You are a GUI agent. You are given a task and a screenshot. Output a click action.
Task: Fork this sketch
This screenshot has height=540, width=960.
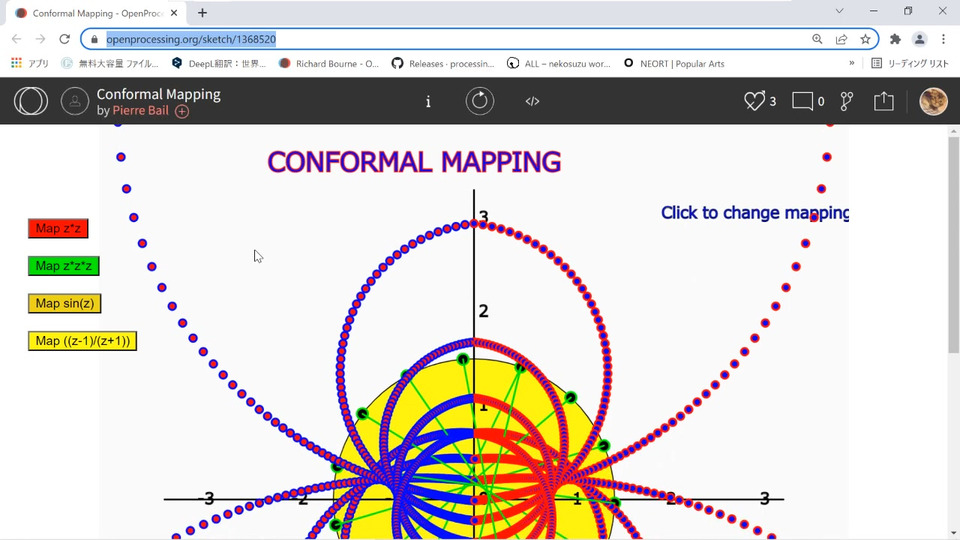847,101
